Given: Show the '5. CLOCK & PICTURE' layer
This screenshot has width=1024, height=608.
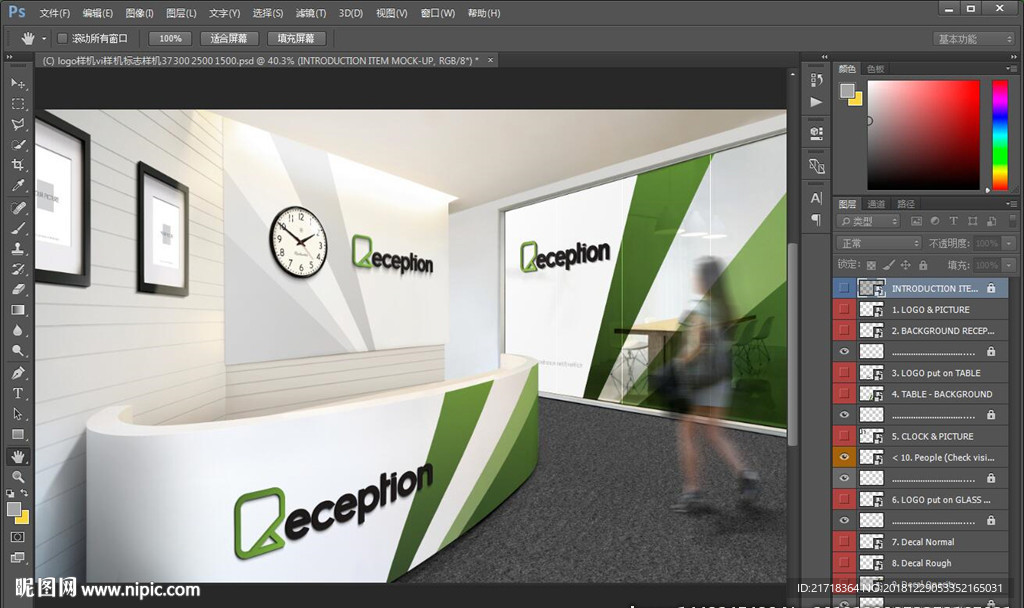Looking at the screenshot, I should pos(845,436).
